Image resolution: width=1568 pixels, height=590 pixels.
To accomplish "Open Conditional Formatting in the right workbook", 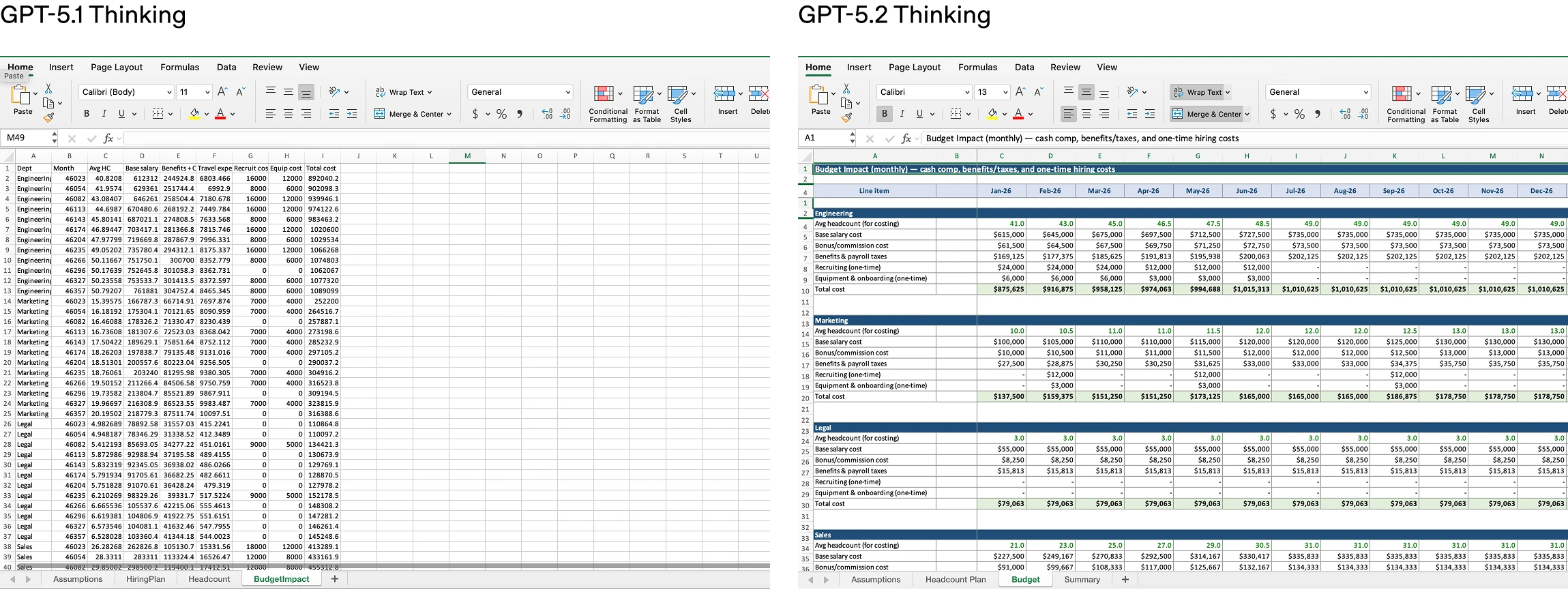I will tap(1405, 104).
